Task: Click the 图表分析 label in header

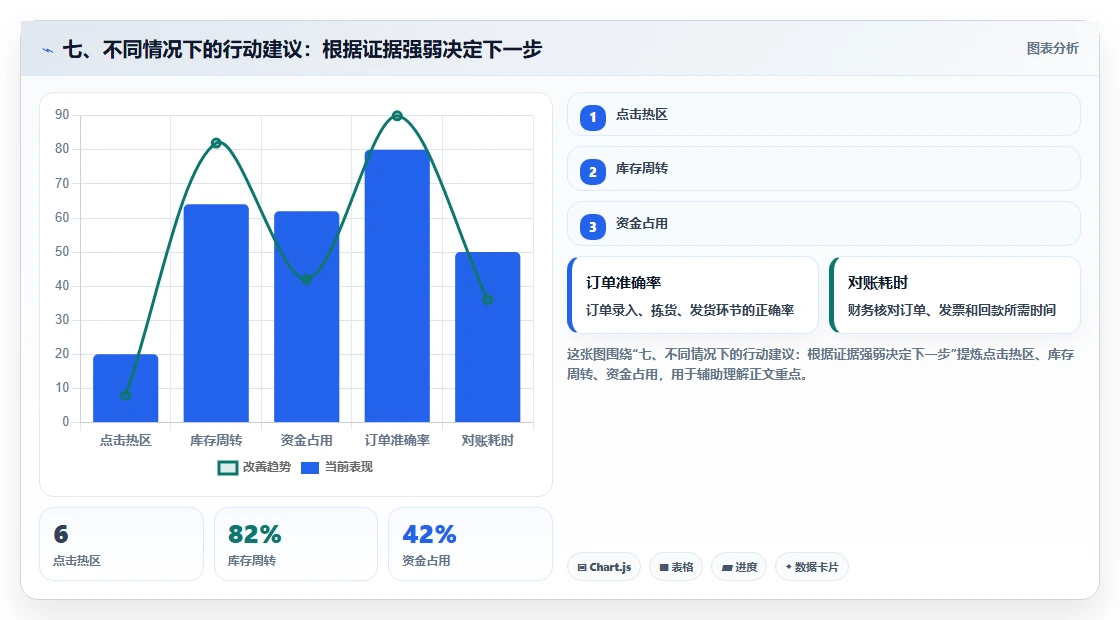Action: tap(1052, 49)
